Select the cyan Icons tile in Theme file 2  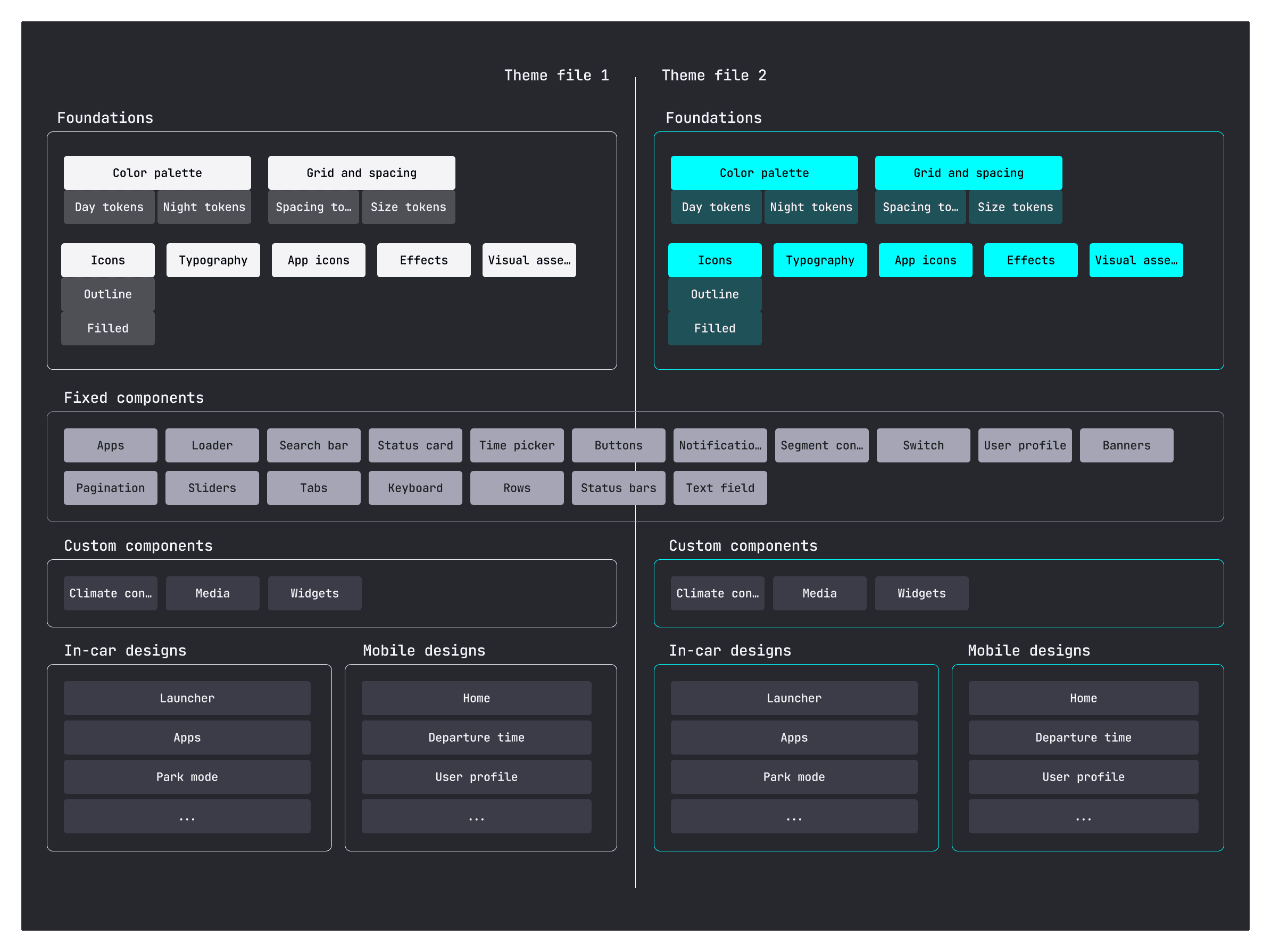click(714, 260)
